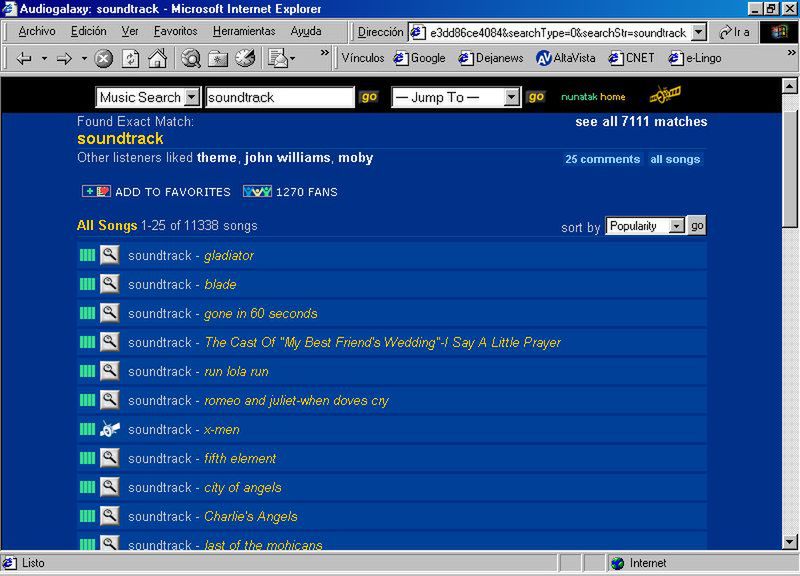Click the see all 7111 matches link

pyautogui.click(x=641, y=121)
